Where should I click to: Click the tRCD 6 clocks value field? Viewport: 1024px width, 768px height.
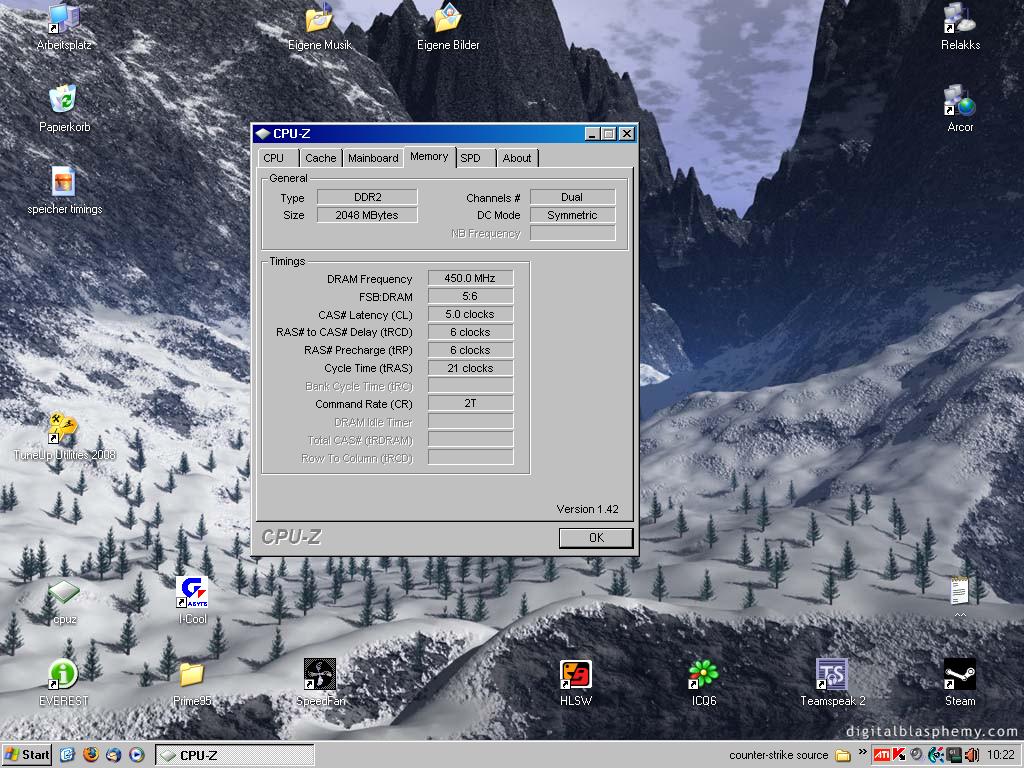(470, 332)
